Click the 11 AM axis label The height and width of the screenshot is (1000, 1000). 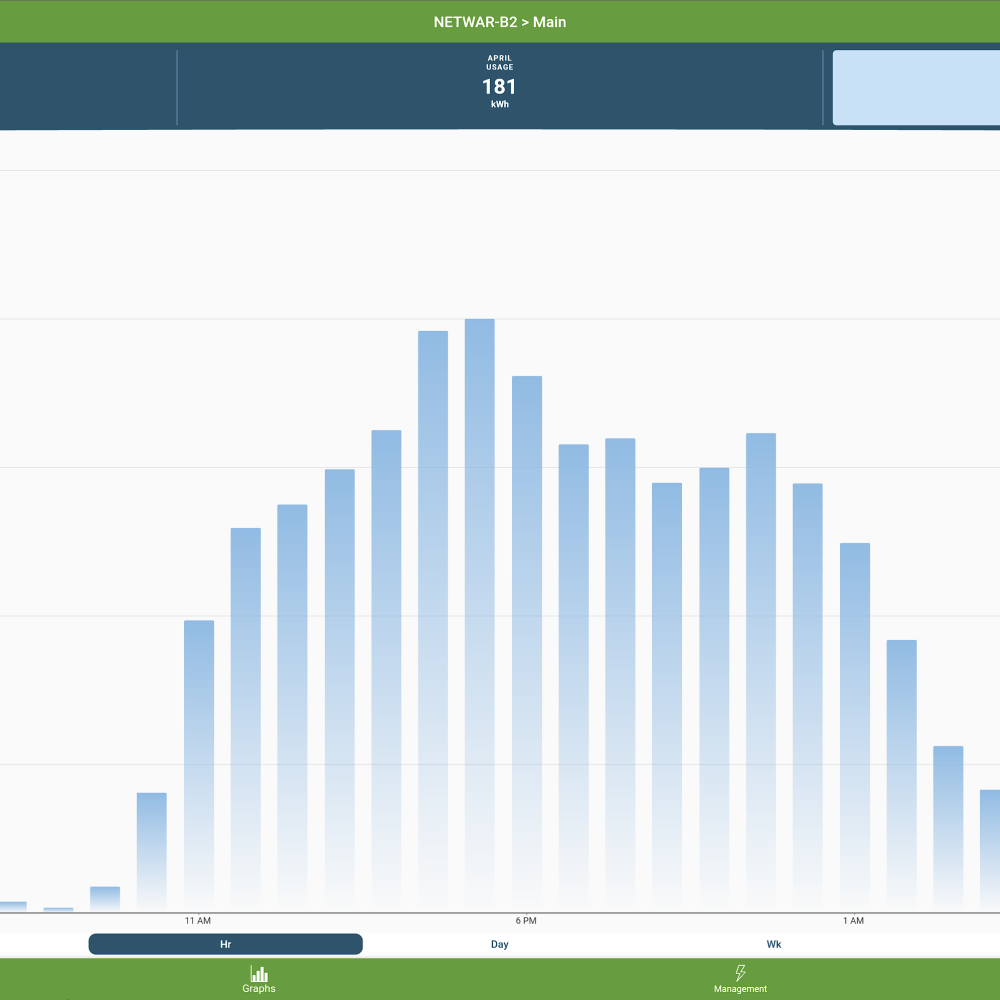click(198, 920)
